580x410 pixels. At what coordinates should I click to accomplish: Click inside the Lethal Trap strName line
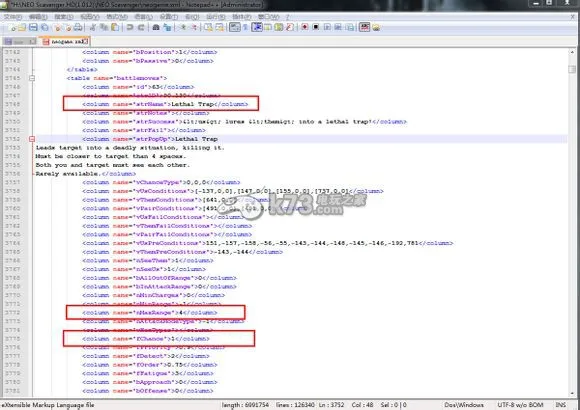click(165, 104)
